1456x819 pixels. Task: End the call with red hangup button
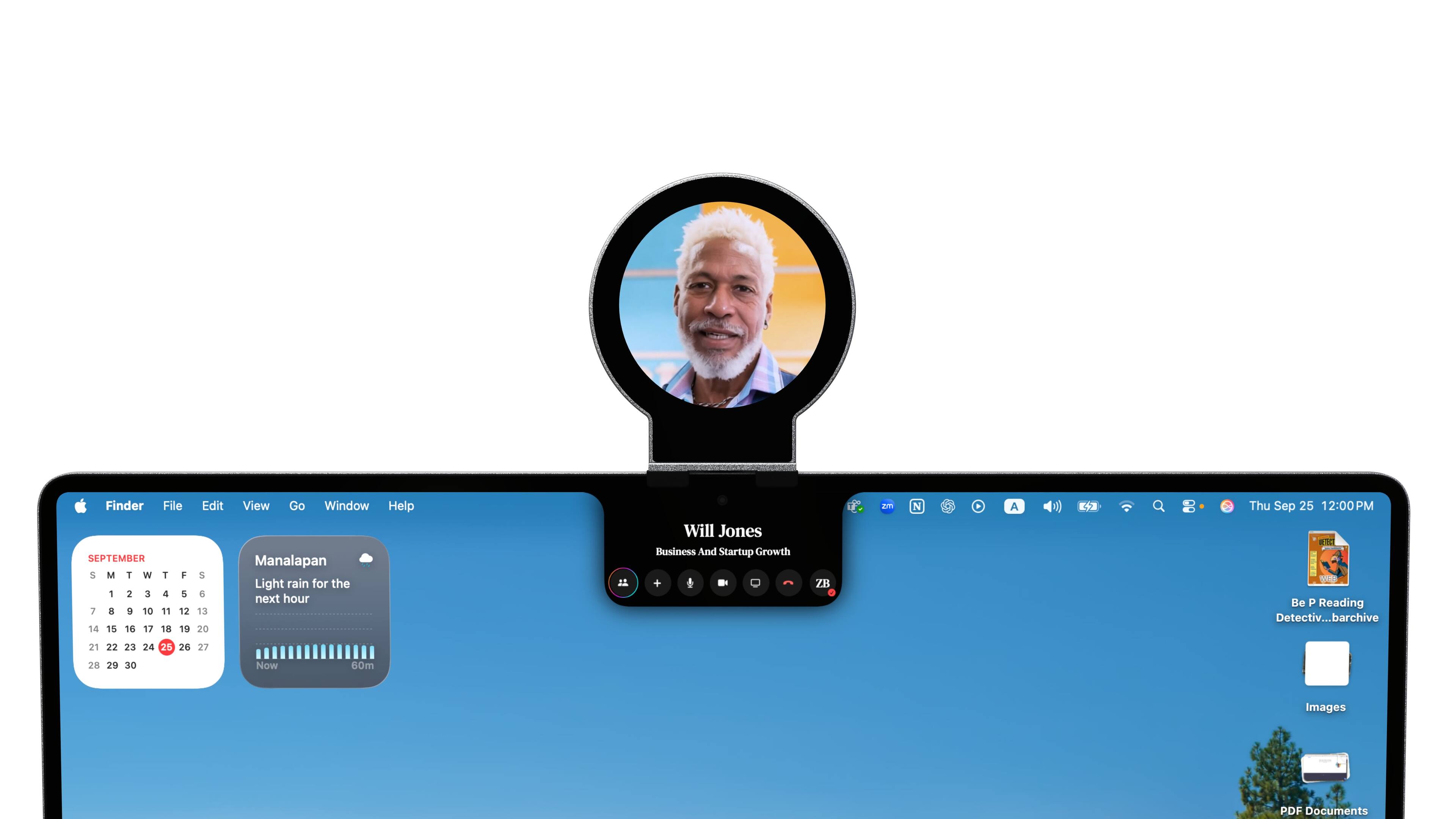coord(788,583)
